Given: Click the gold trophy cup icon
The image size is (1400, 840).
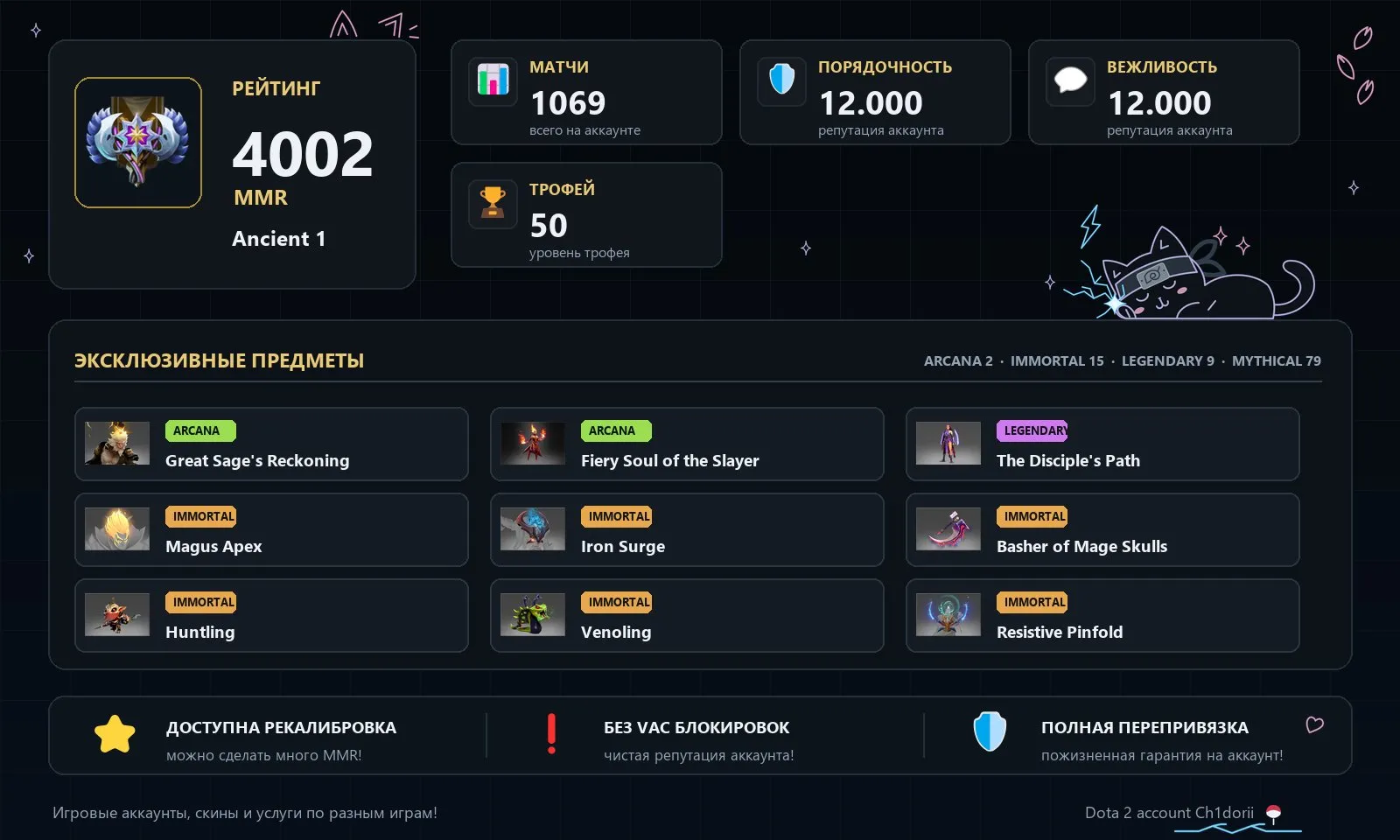Looking at the screenshot, I should pos(493,204).
